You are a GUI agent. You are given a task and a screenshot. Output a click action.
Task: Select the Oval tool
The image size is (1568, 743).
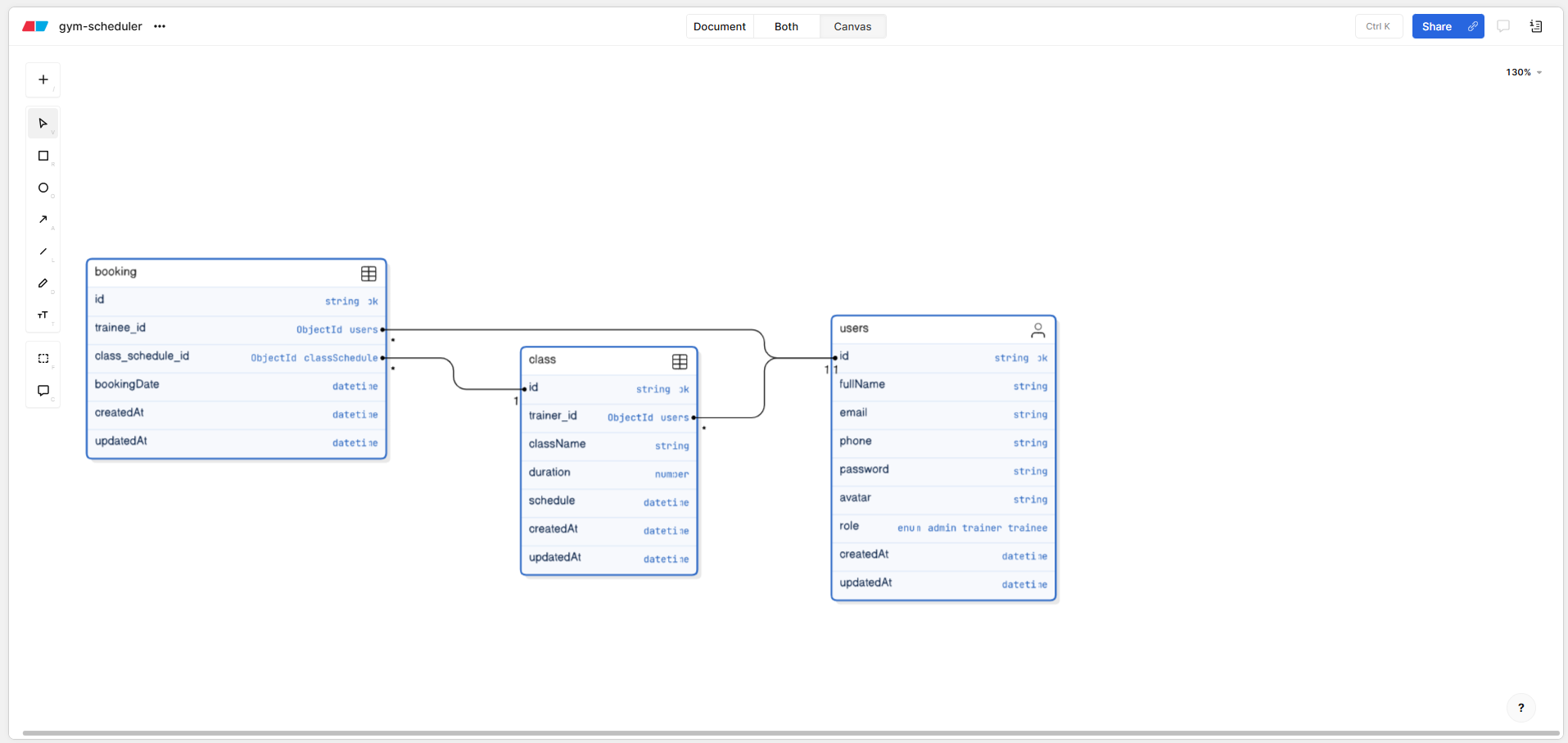[43, 188]
